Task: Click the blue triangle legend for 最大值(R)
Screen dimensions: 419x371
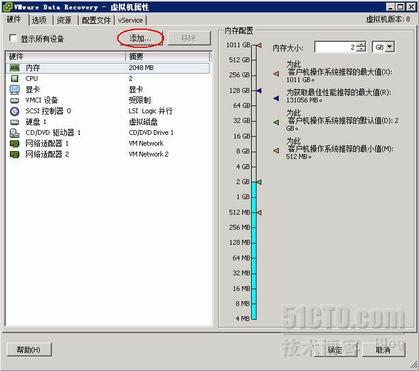Action: (276, 98)
